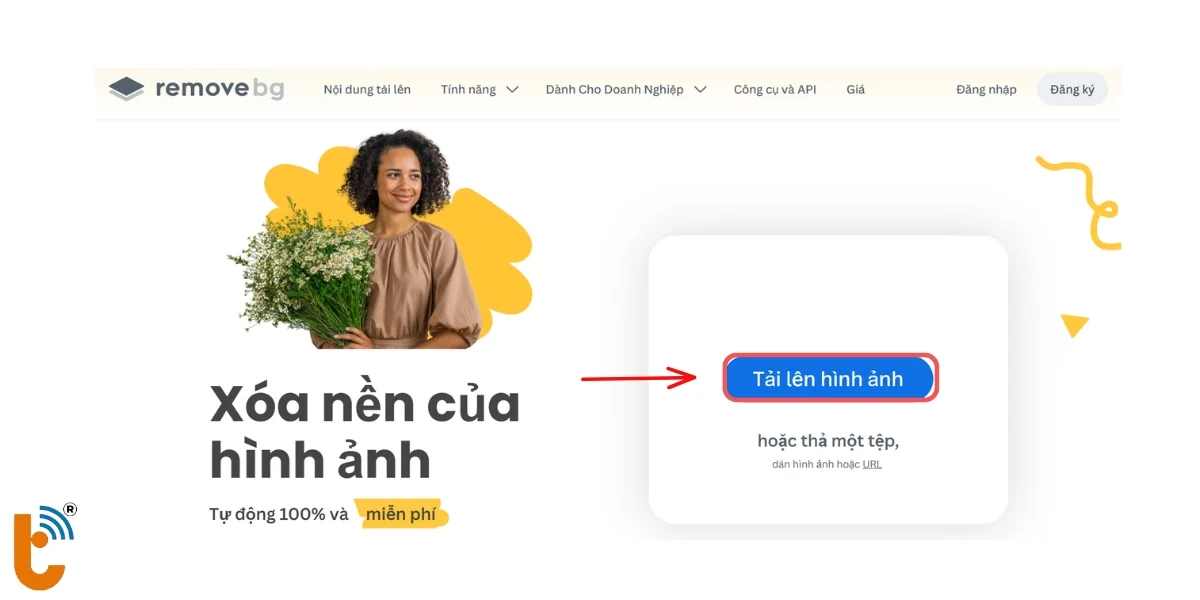Click the yellow triangle decoration icon
The width and height of the screenshot is (1200, 600).
tap(1074, 325)
